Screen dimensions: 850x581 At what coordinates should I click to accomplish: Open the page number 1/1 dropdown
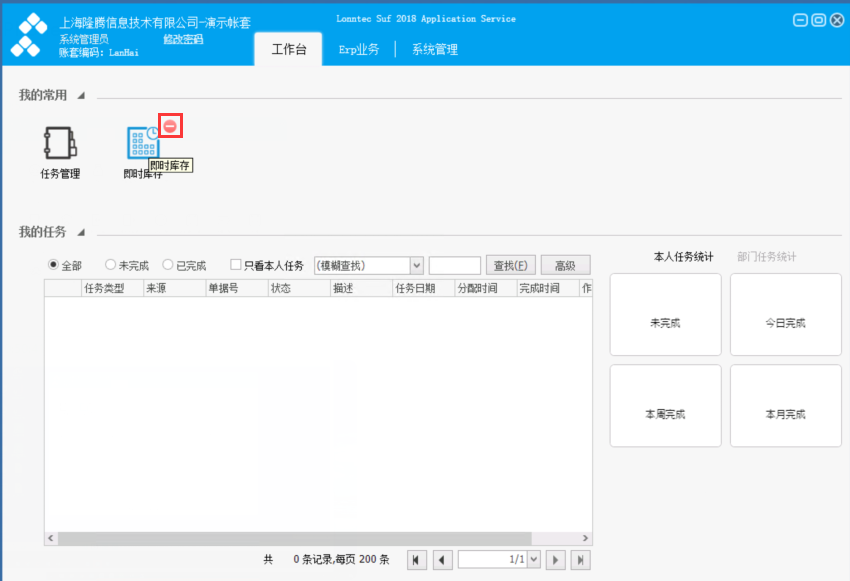[x=533, y=560]
